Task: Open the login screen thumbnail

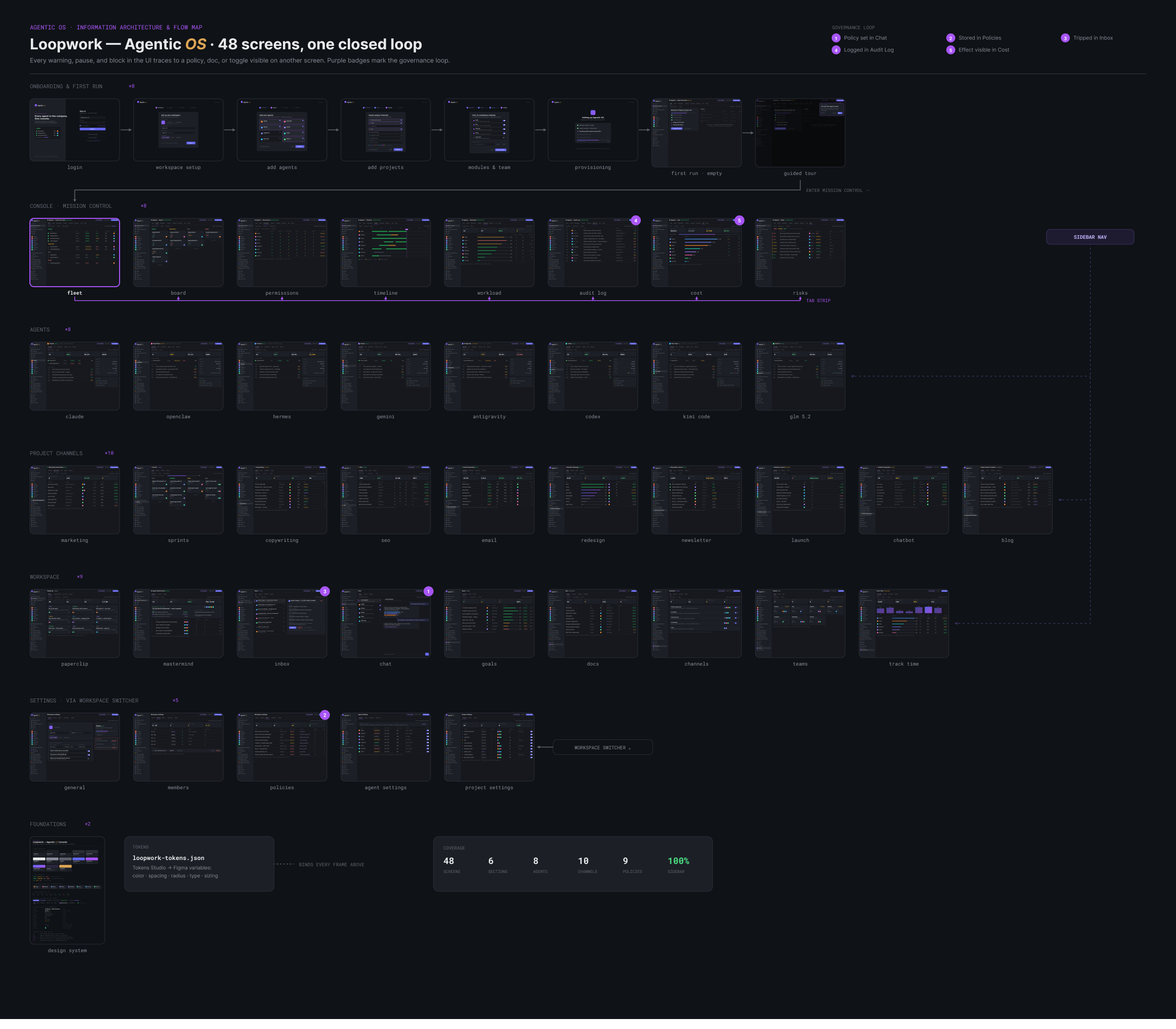Action: click(x=75, y=130)
